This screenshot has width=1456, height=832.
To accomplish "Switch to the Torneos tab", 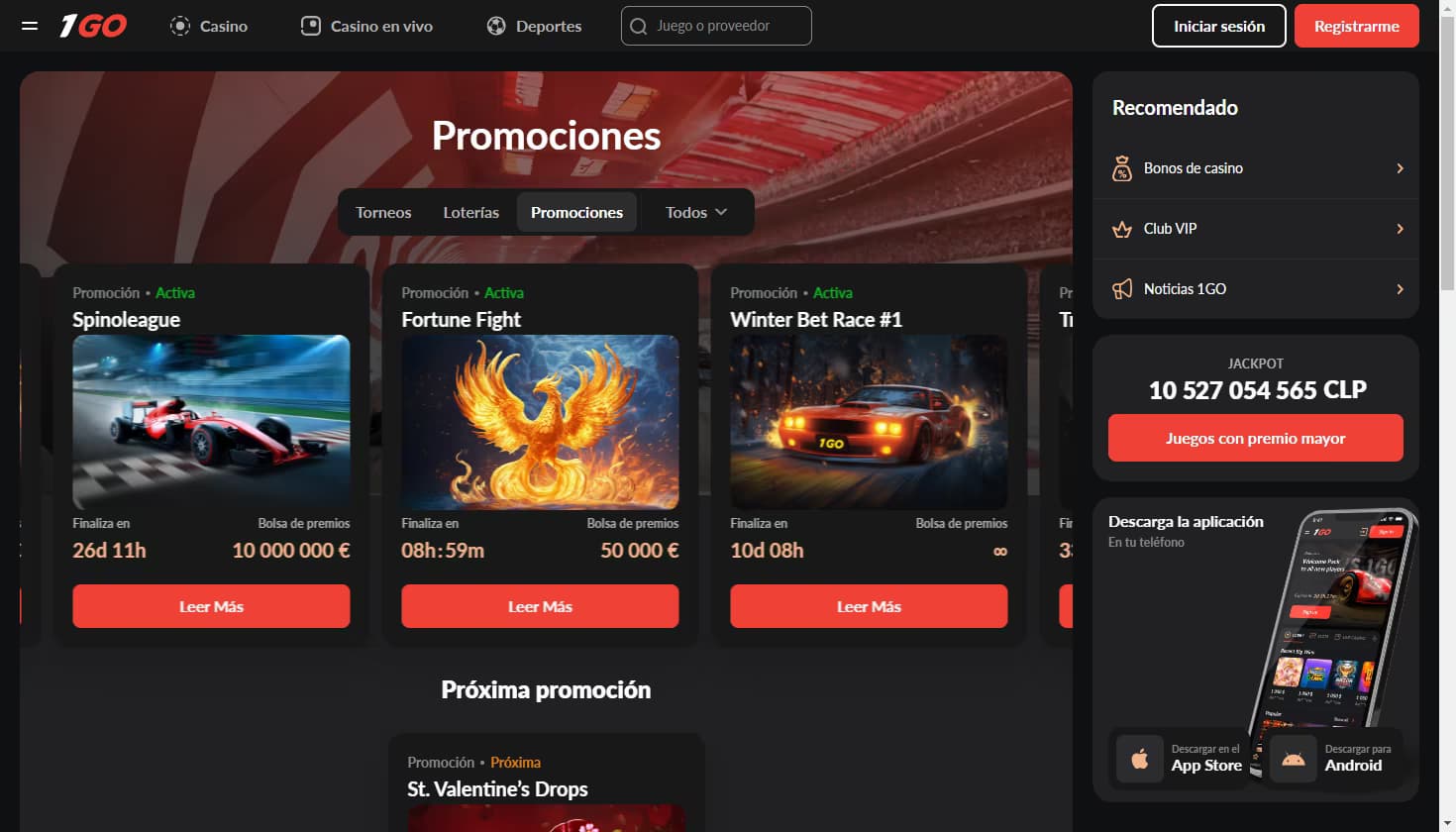I will click(x=383, y=212).
